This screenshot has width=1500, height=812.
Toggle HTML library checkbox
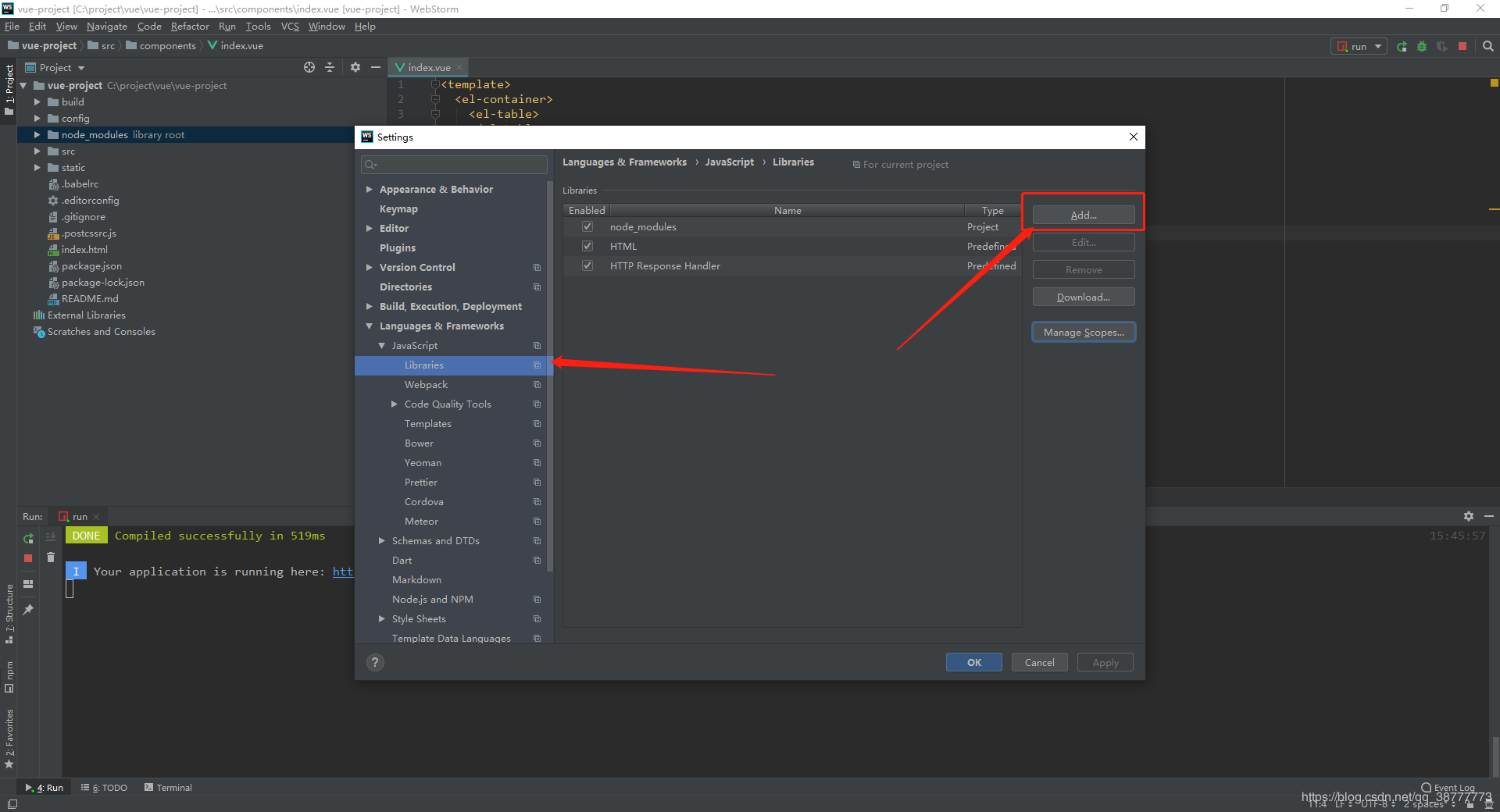(587, 246)
